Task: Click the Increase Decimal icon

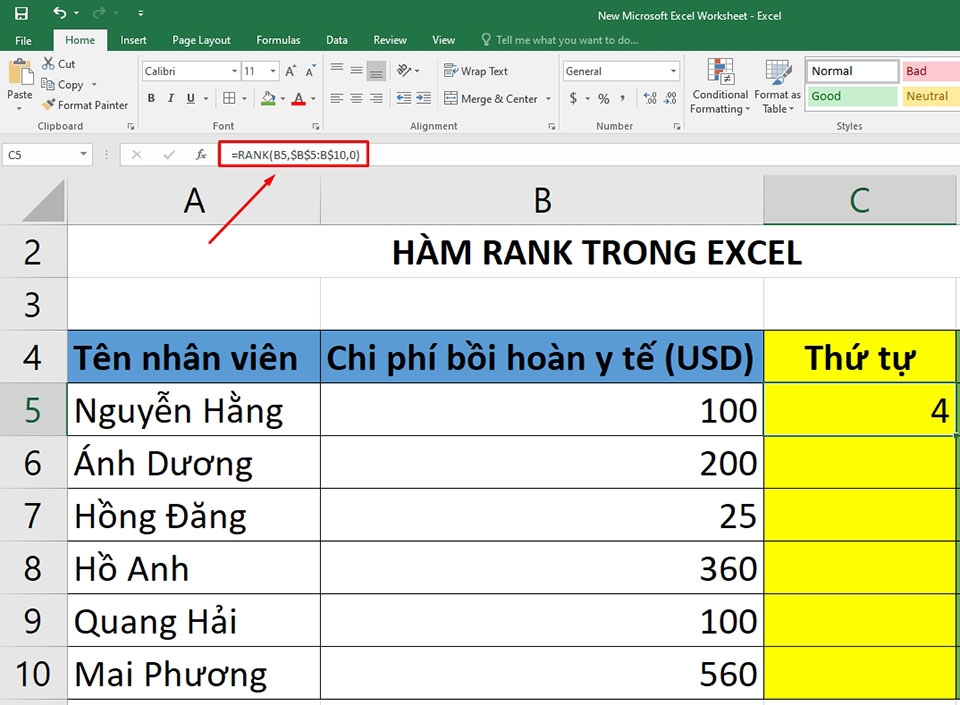Action: pyautogui.click(x=651, y=99)
